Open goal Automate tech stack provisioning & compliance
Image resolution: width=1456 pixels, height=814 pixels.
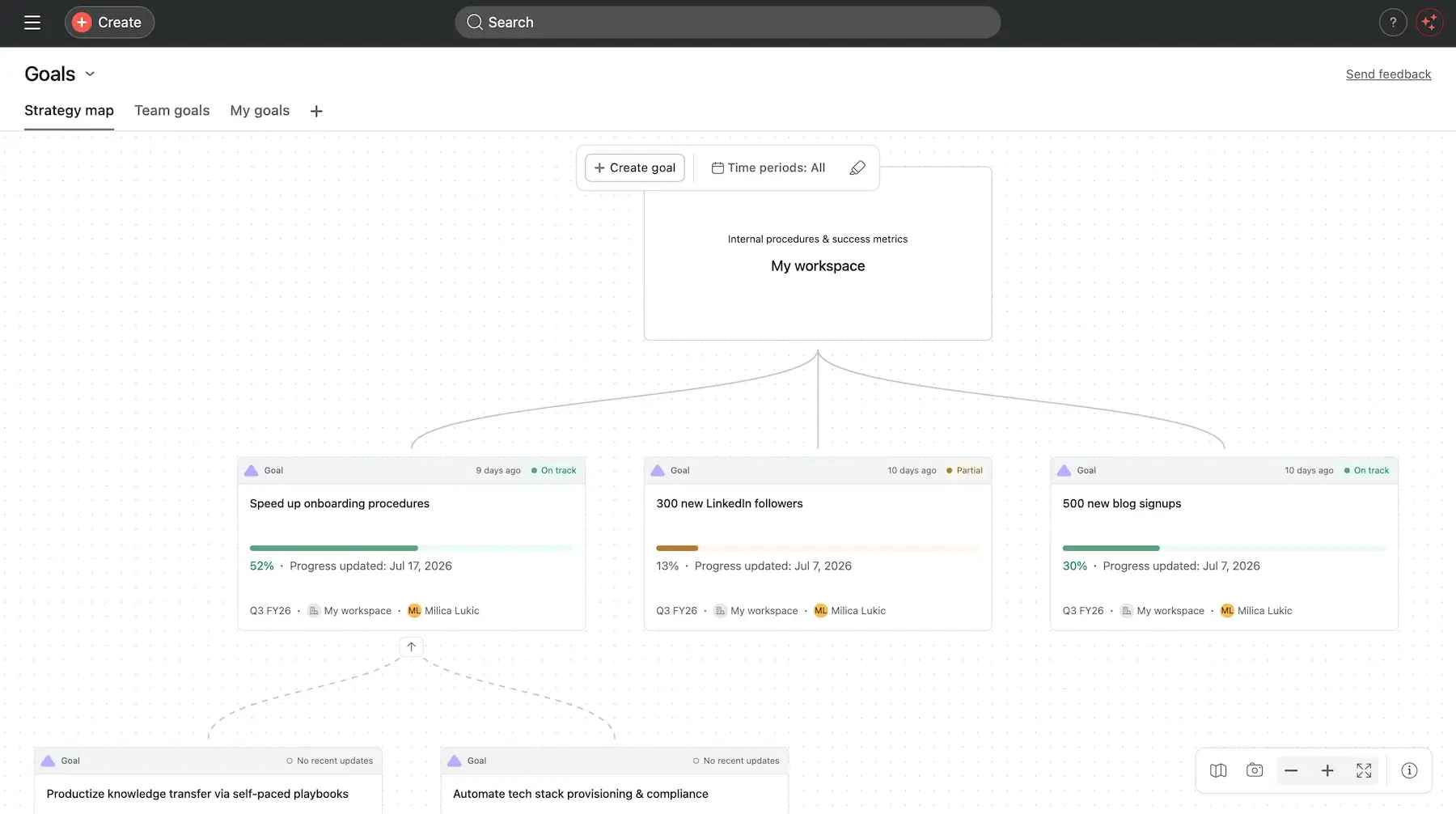581,794
